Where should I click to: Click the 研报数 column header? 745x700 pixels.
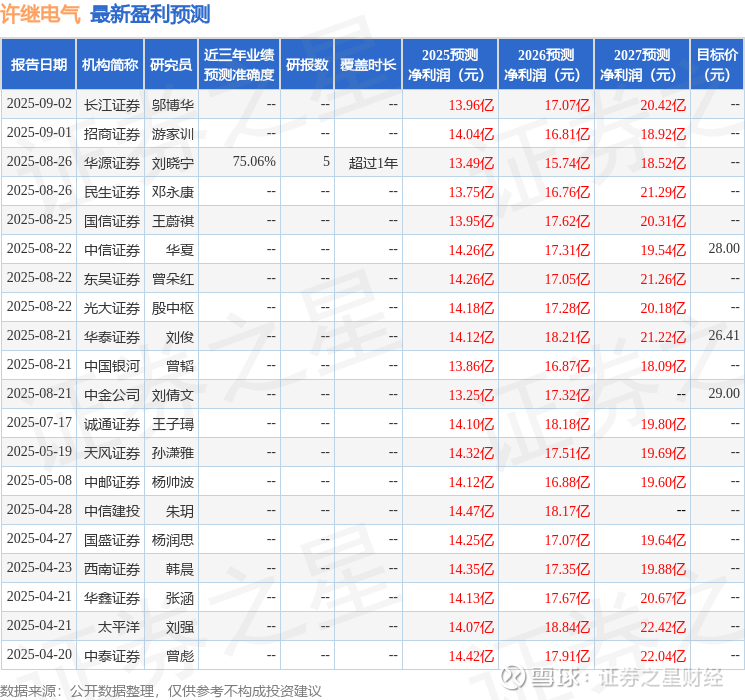point(307,65)
